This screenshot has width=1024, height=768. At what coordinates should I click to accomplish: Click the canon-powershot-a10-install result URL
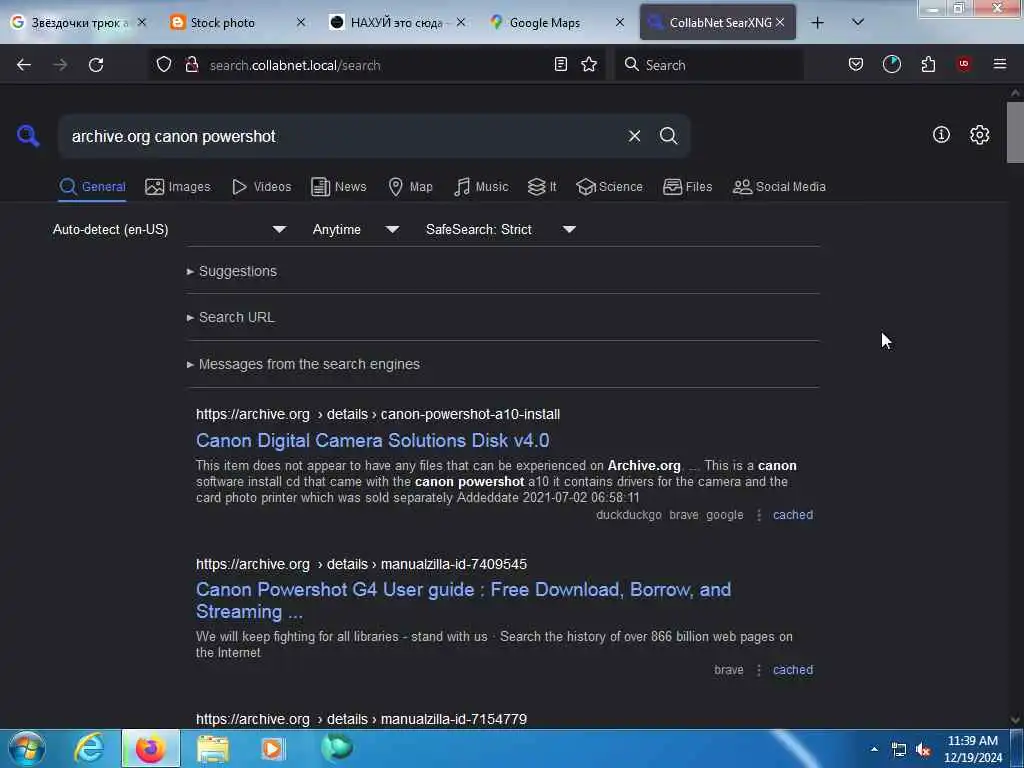(x=377, y=414)
